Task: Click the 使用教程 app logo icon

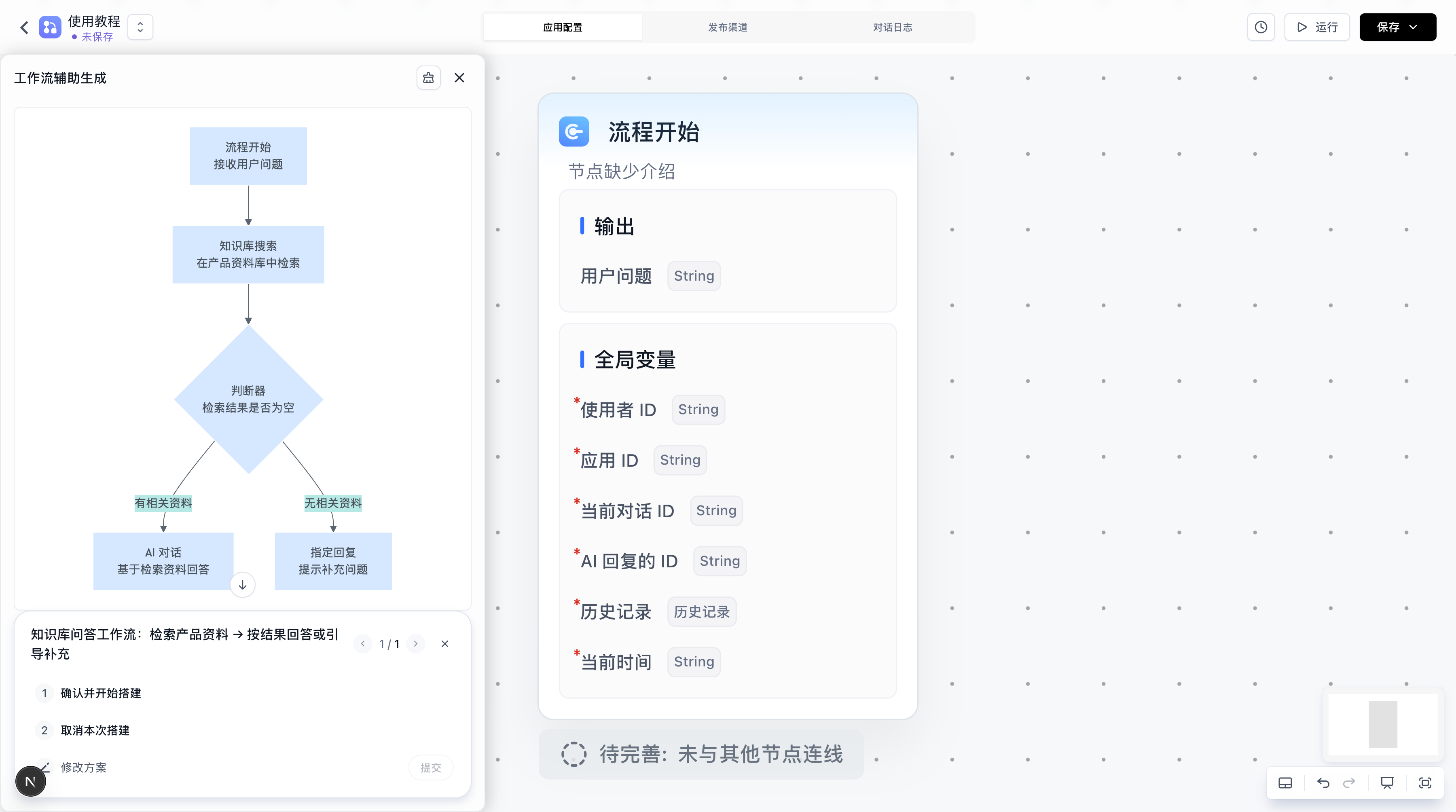Action: click(50, 27)
